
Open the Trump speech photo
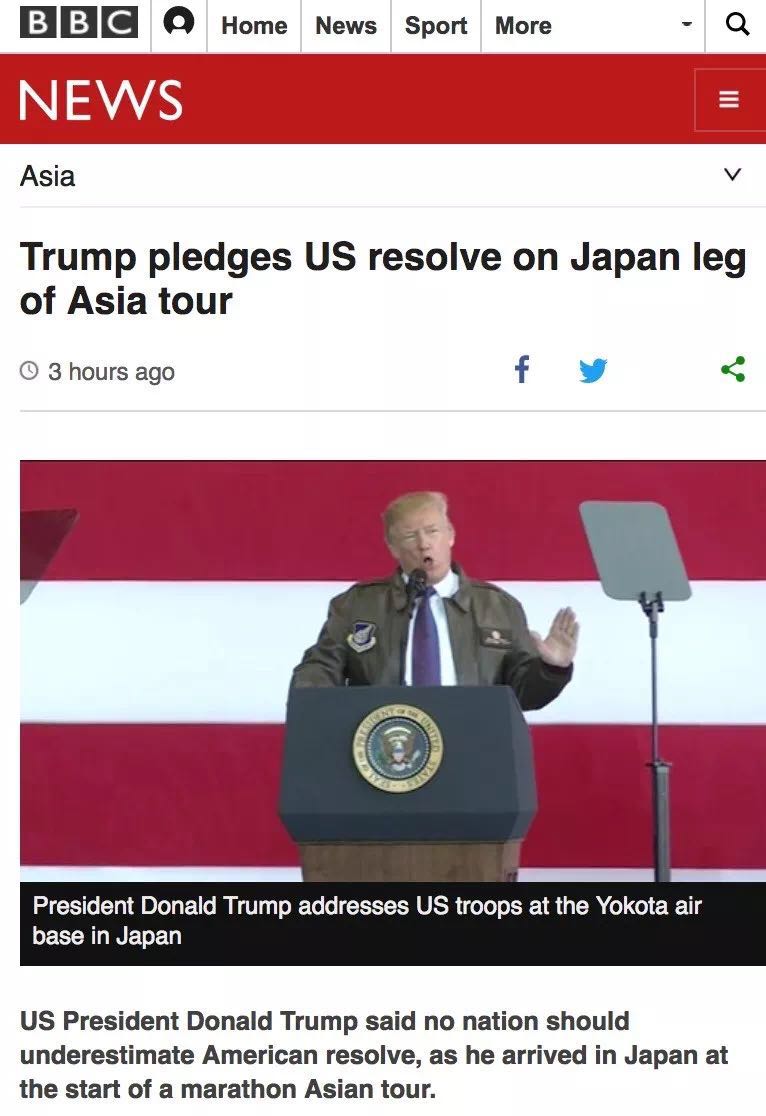393,671
